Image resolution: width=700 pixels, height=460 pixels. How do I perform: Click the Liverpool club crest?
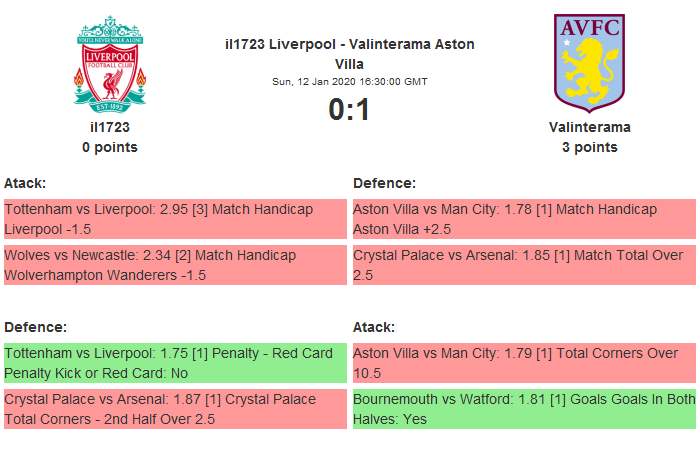[110, 65]
